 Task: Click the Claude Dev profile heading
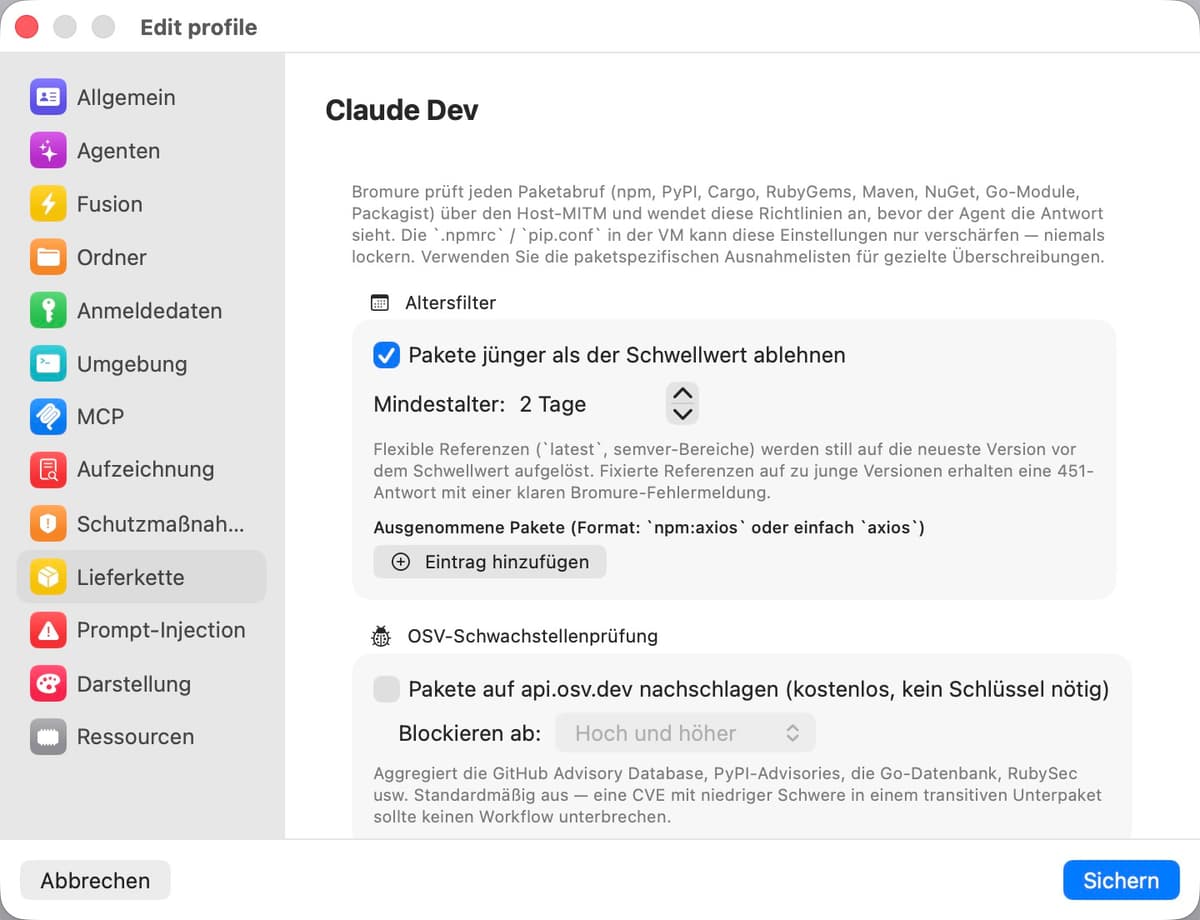[402, 110]
